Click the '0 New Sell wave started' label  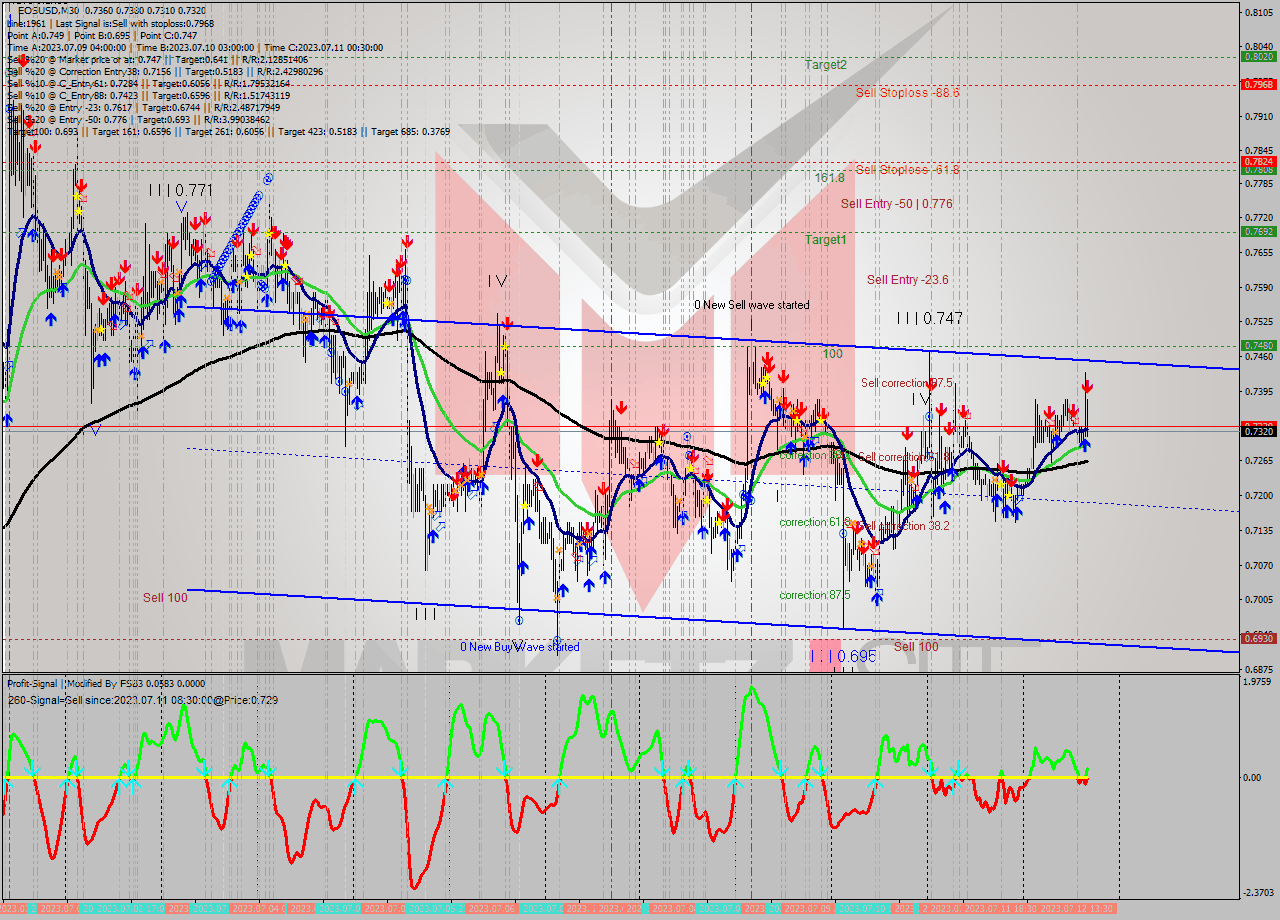coord(752,304)
